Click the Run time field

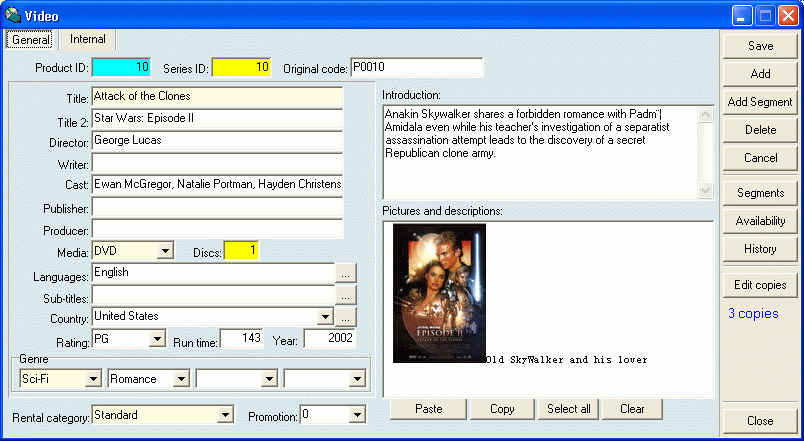[242, 338]
